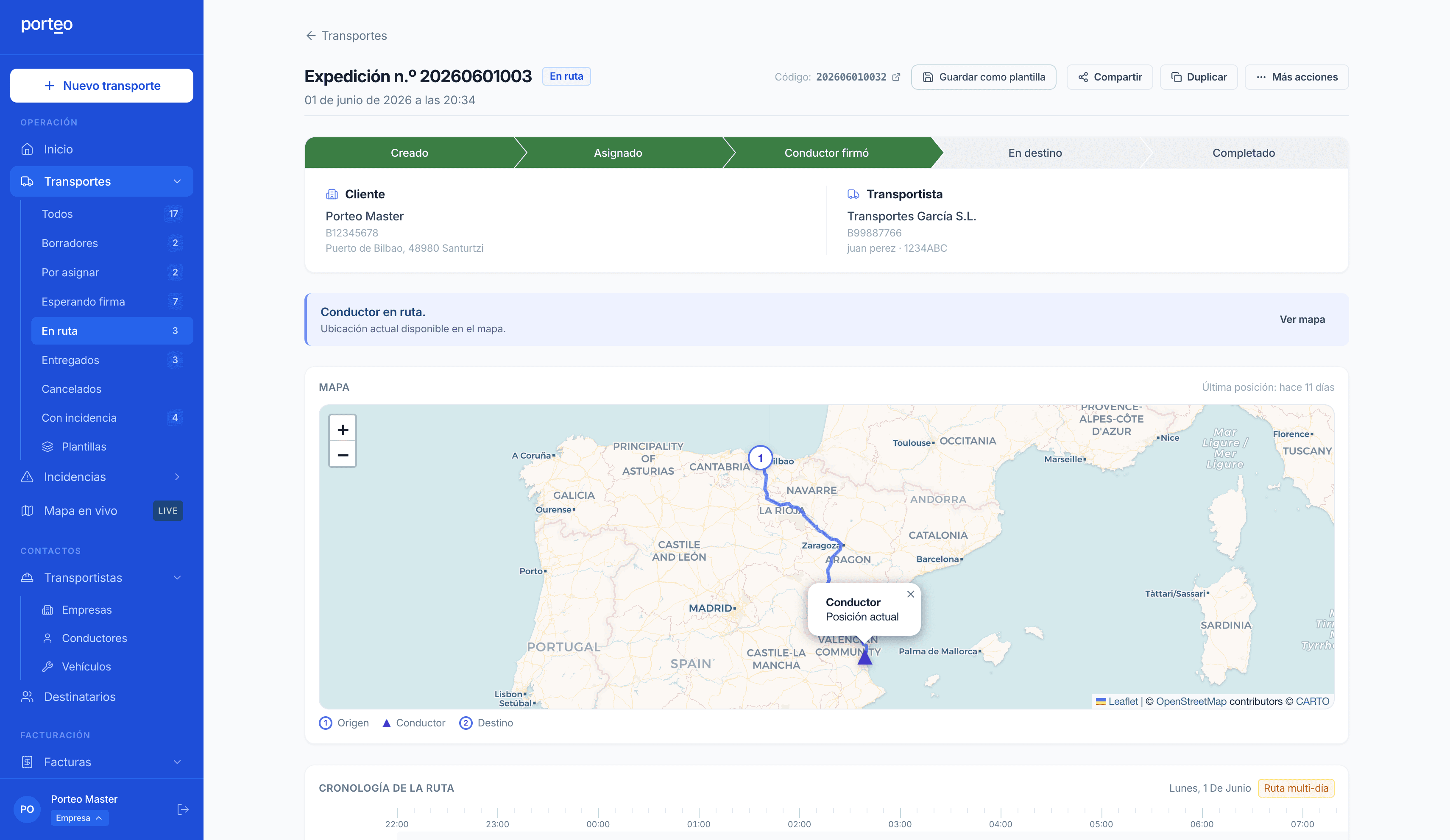The width and height of the screenshot is (1450, 840).
Task: Close the Conductor position popup
Action: [910, 594]
